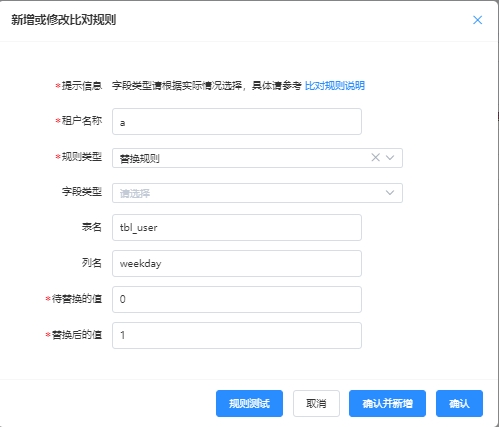The height and width of the screenshot is (427, 499).
Task: Confirm with the 确认 button
Action: (x=459, y=404)
